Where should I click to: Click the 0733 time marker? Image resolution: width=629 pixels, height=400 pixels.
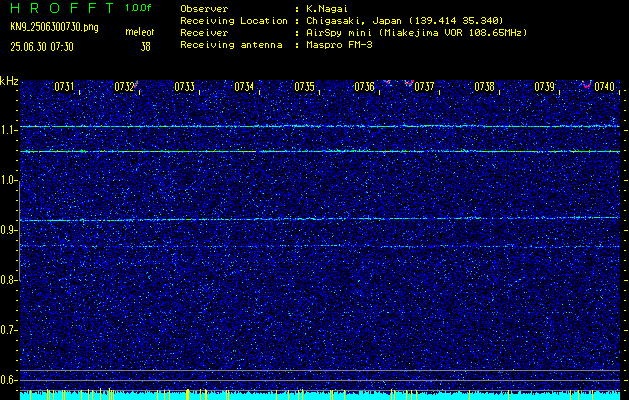185,87
